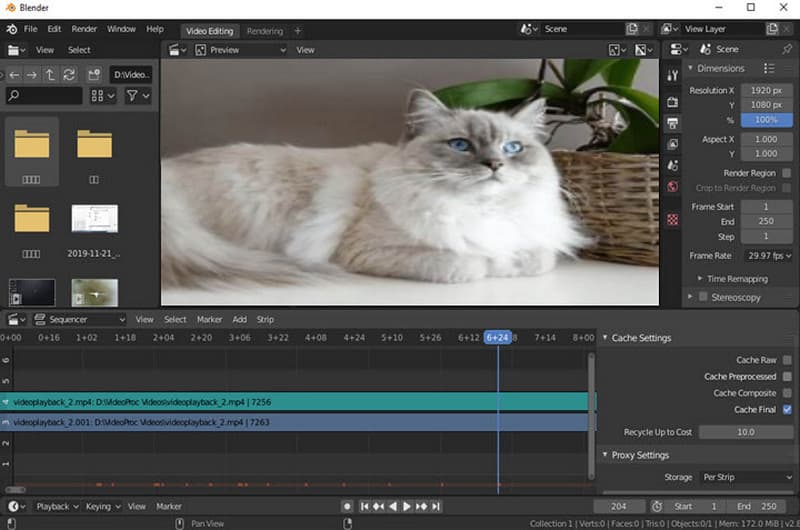800x530 pixels.
Task: Open the Storage Per Strip dropdown
Action: (746, 477)
